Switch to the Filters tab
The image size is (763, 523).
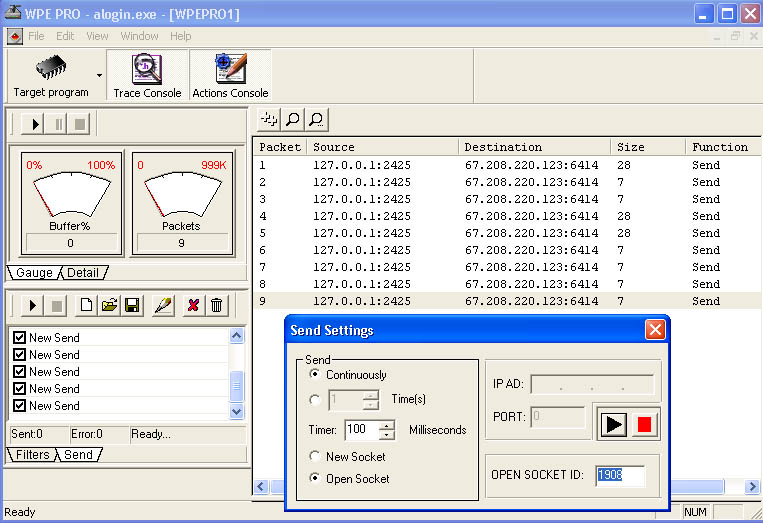pos(32,455)
